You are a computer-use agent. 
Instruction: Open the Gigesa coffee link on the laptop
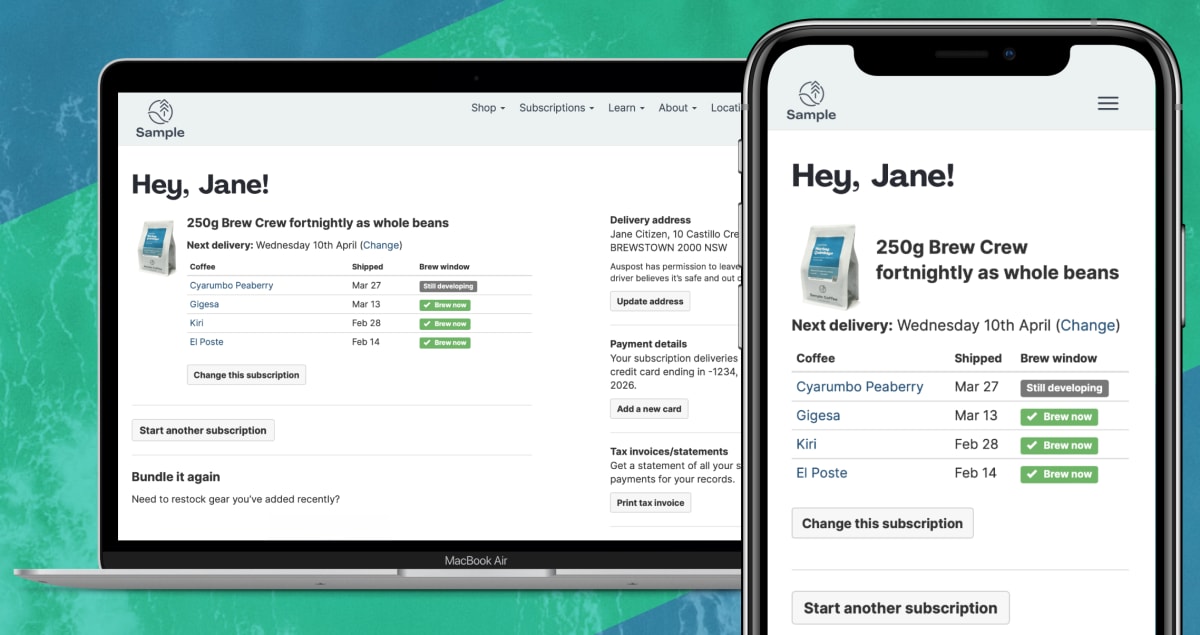click(x=203, y=304)
